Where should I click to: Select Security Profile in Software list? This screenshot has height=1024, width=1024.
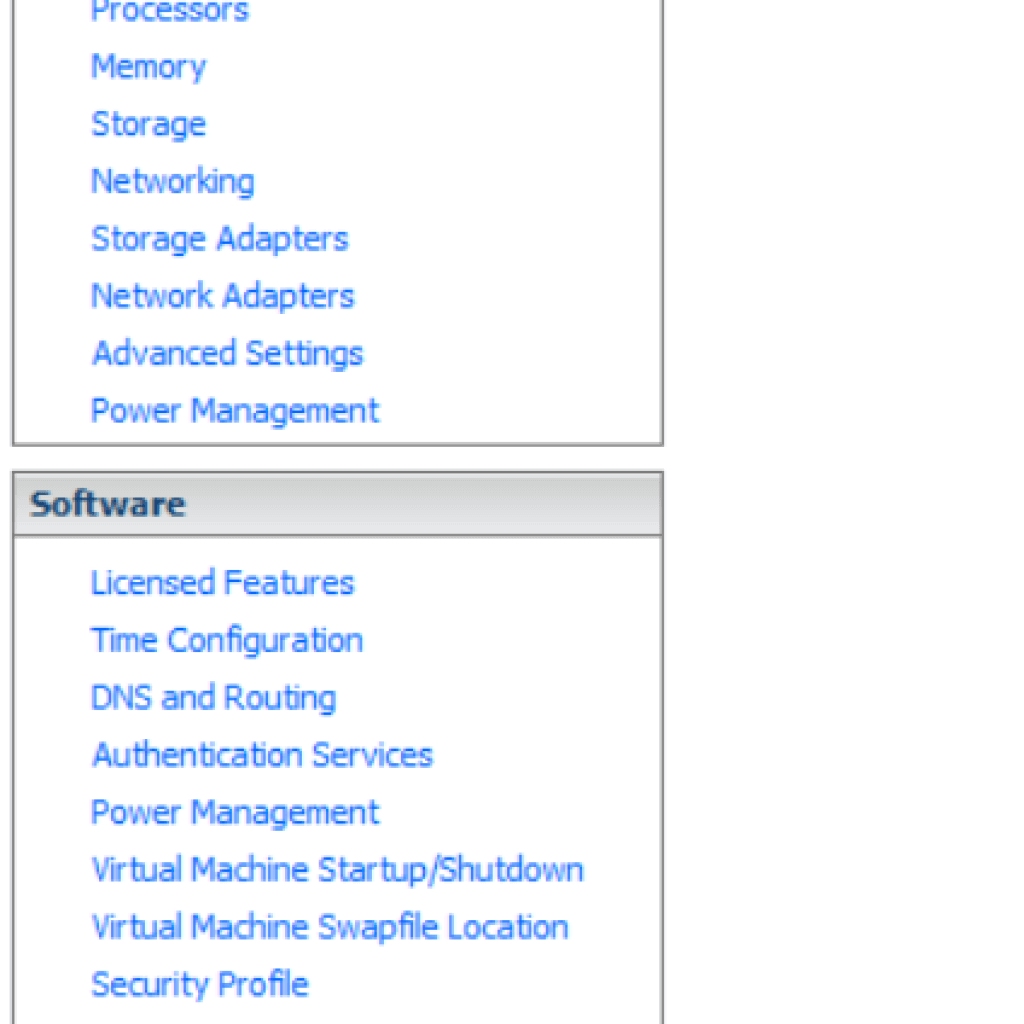(199, 983)
